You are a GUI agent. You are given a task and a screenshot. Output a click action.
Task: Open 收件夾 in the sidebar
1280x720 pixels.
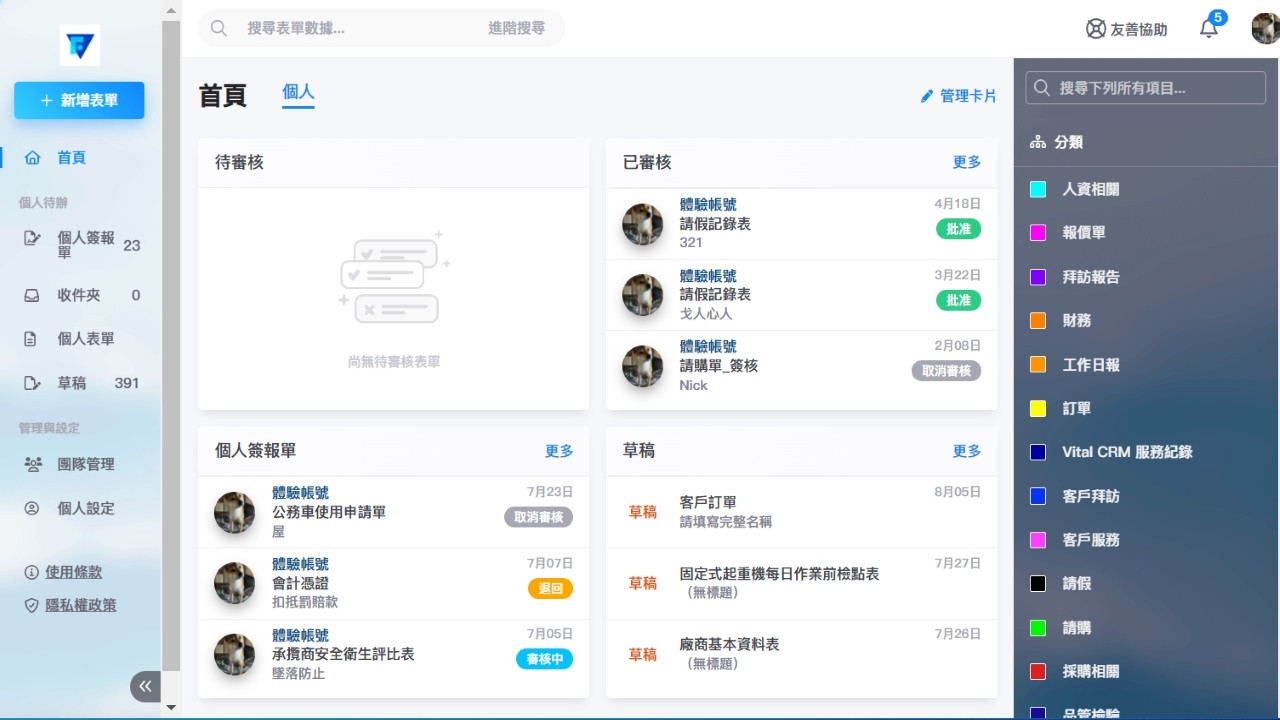coord(80,295)
